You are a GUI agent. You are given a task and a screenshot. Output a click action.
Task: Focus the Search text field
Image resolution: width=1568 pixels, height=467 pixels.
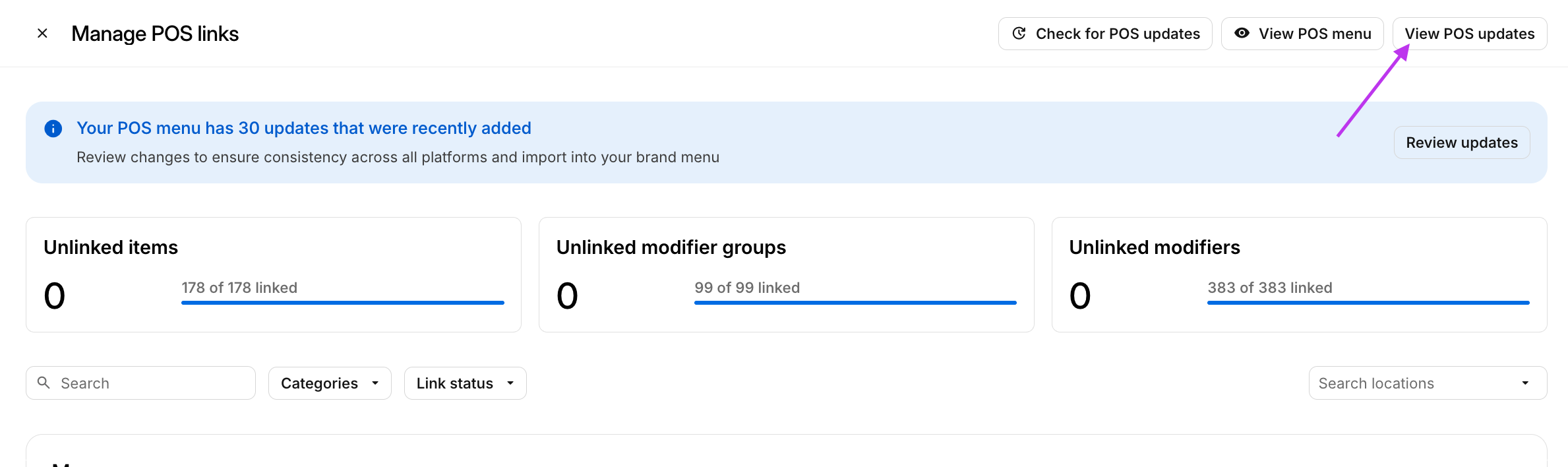click(x=152, y=383)
